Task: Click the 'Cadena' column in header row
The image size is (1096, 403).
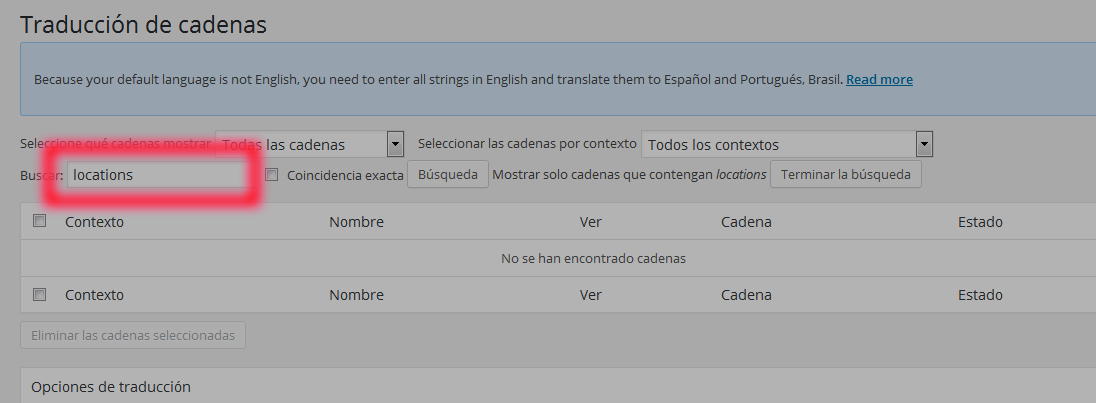Action: [747, 222]
